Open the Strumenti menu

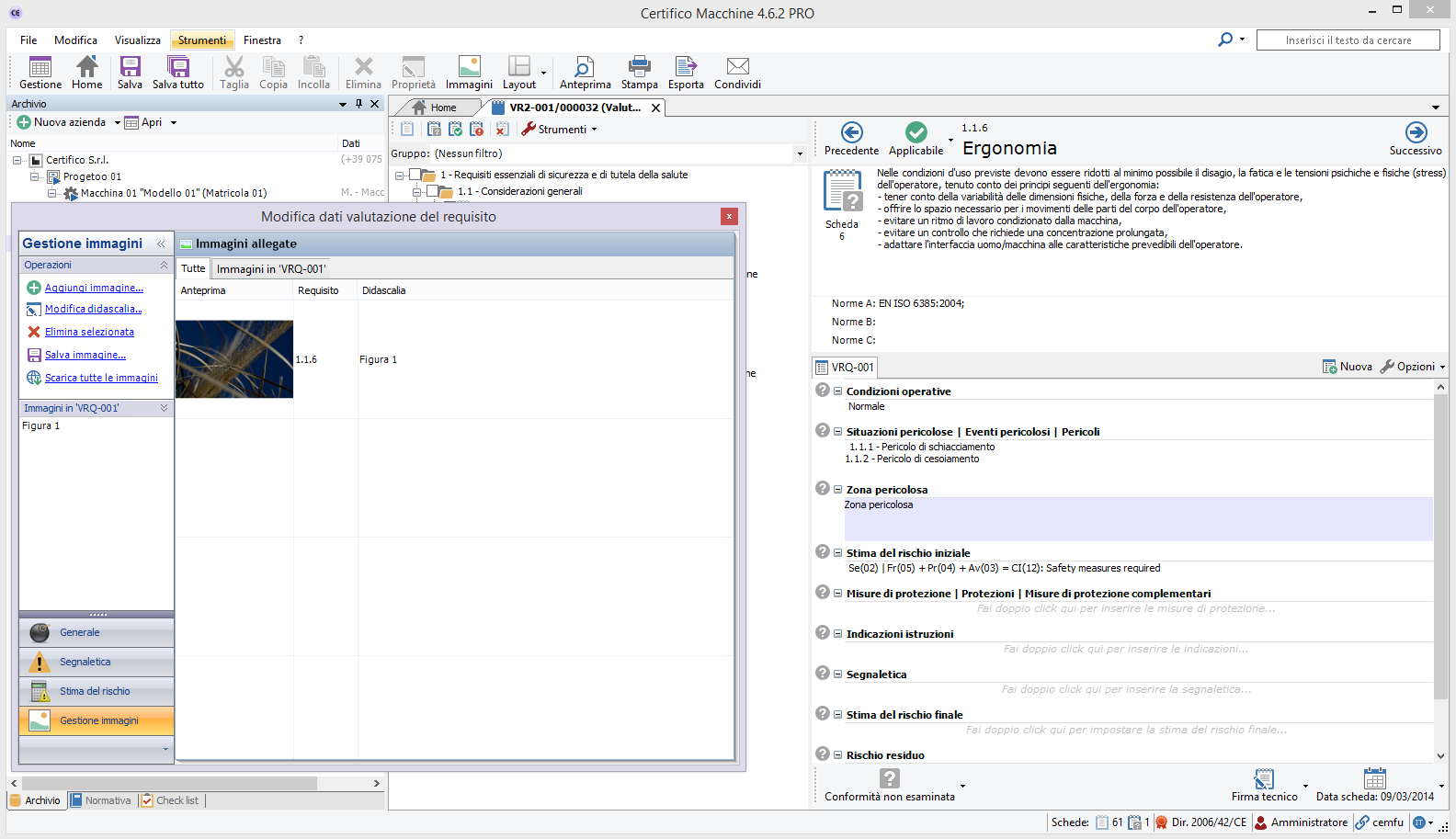pos(202,40)
